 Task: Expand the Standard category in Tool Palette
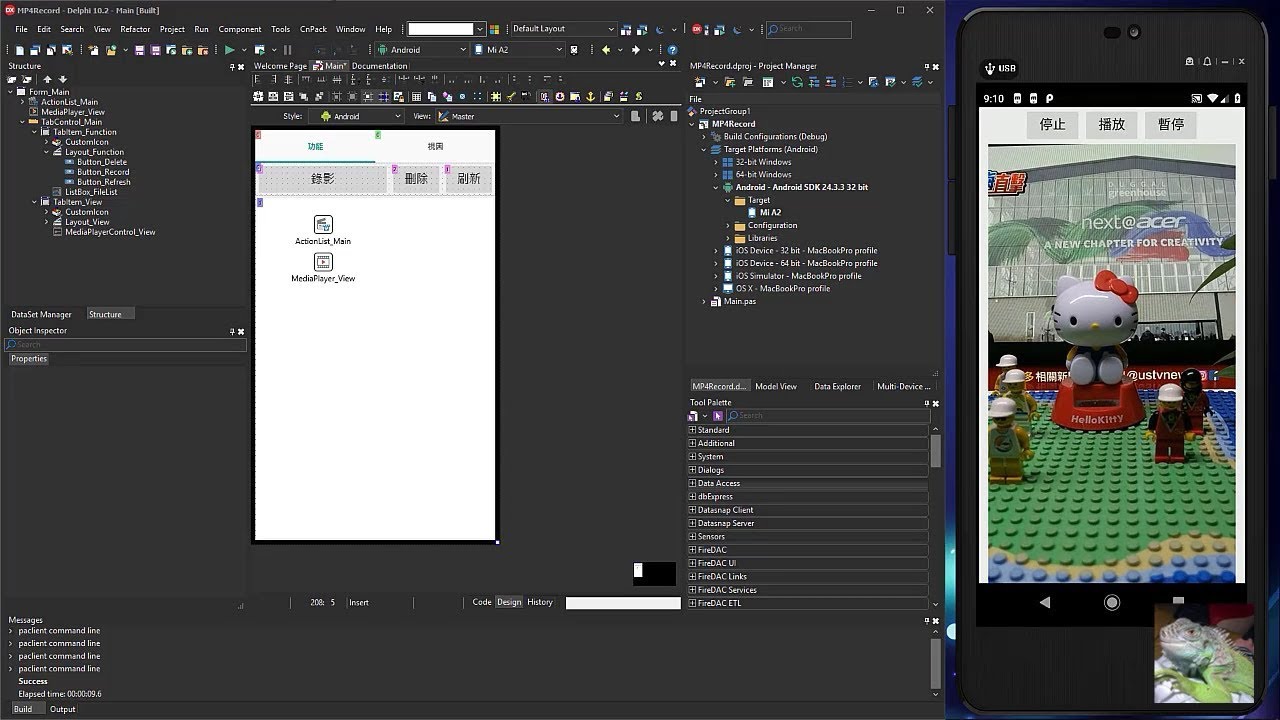point(692,430)
